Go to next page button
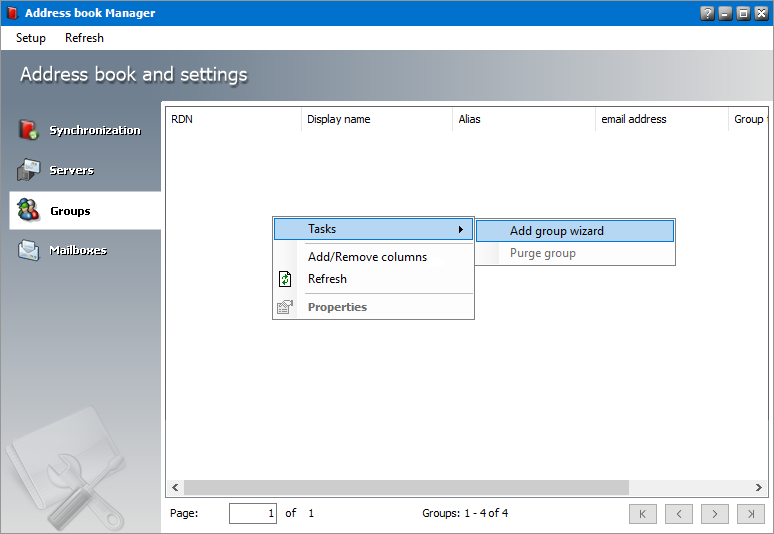774x534 pixels. click(715, 514)
